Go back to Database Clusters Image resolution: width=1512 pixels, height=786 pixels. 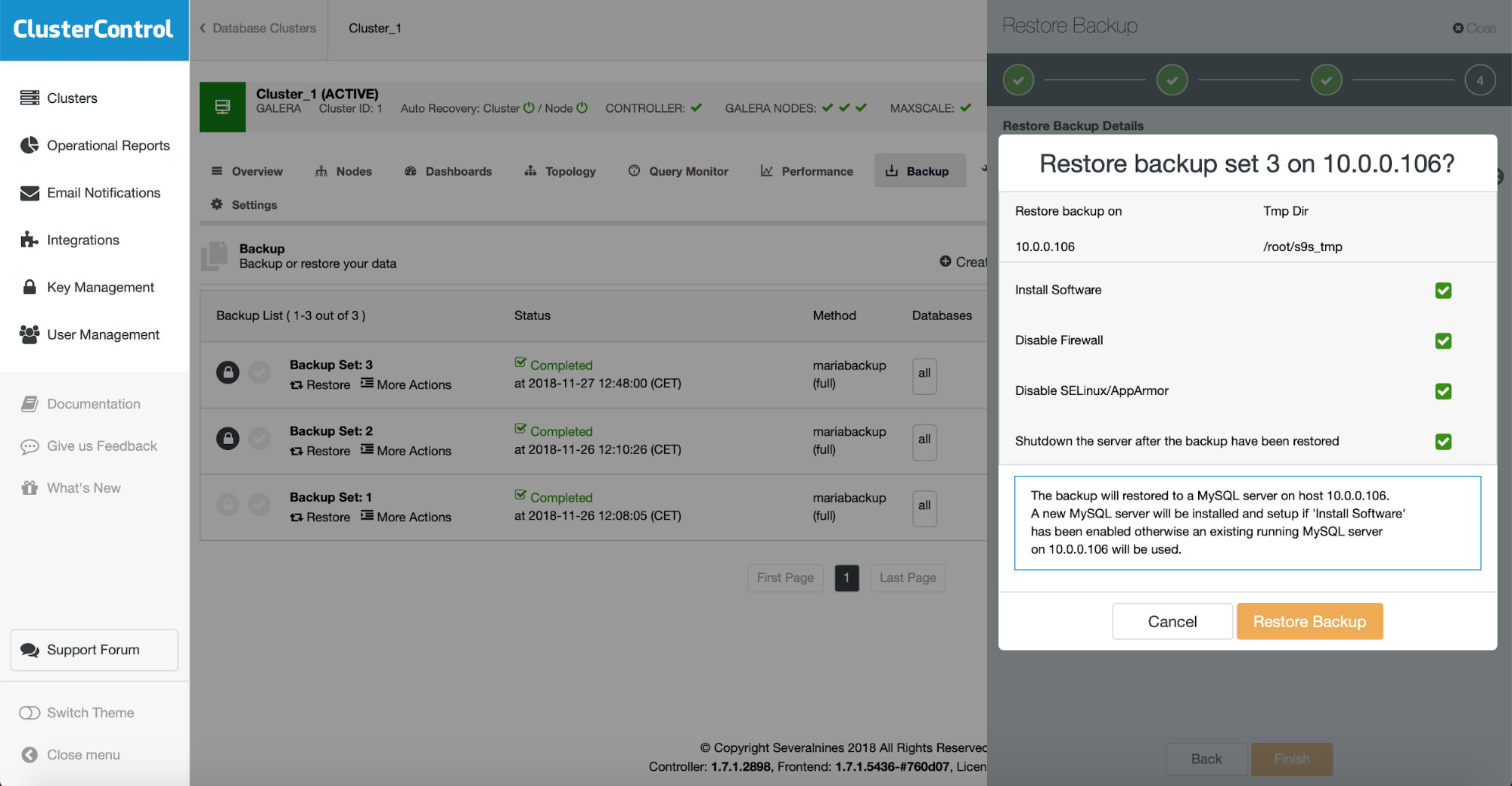(x=257, y=28)
